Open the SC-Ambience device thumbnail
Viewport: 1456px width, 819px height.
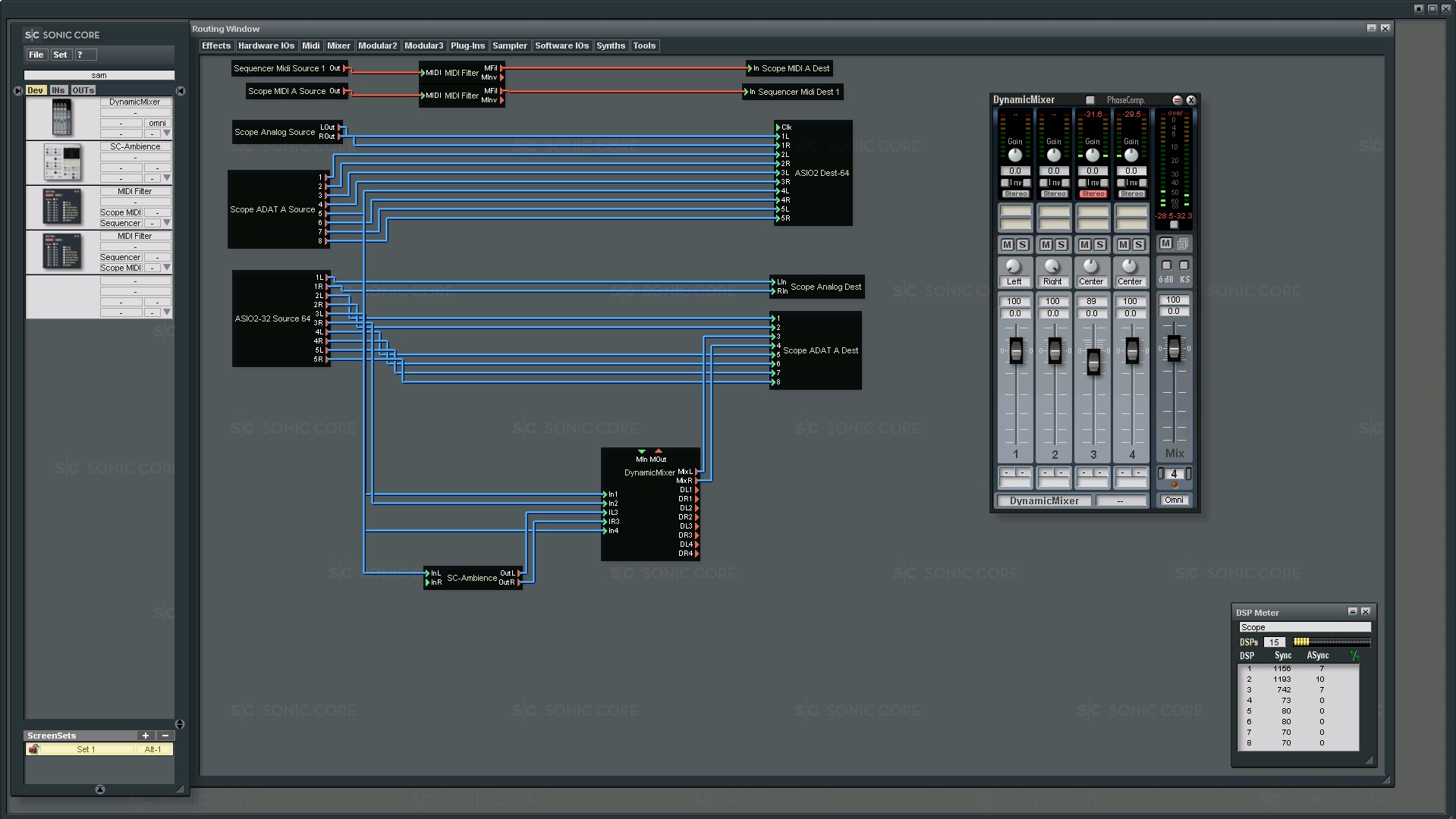click(x=62, y=162)
